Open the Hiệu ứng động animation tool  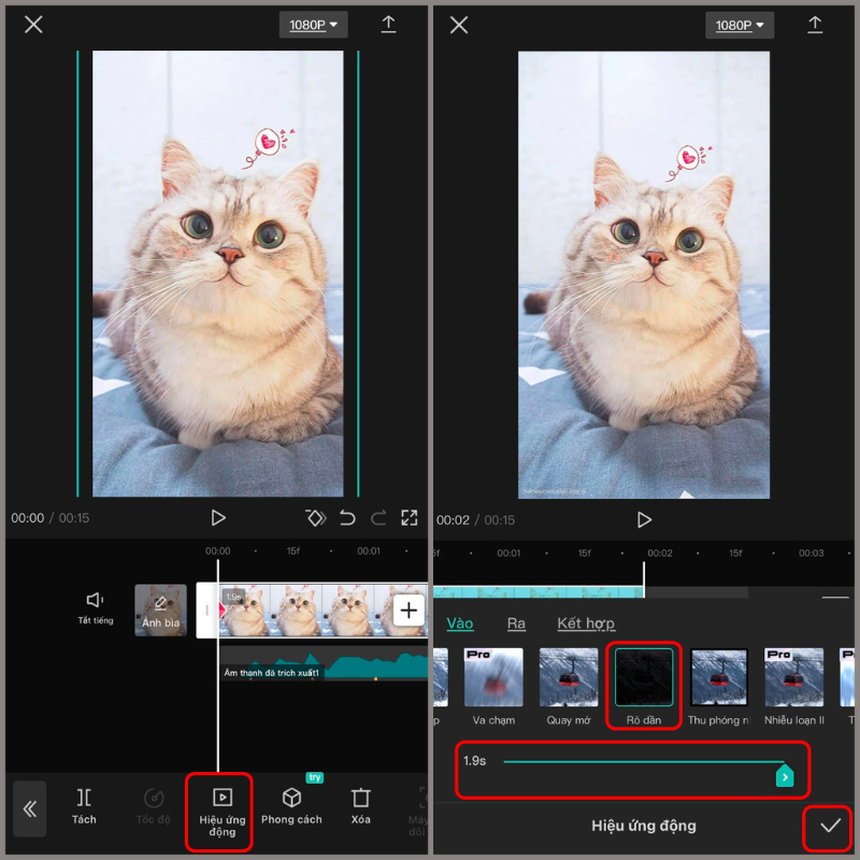click(x=222, y=797)
